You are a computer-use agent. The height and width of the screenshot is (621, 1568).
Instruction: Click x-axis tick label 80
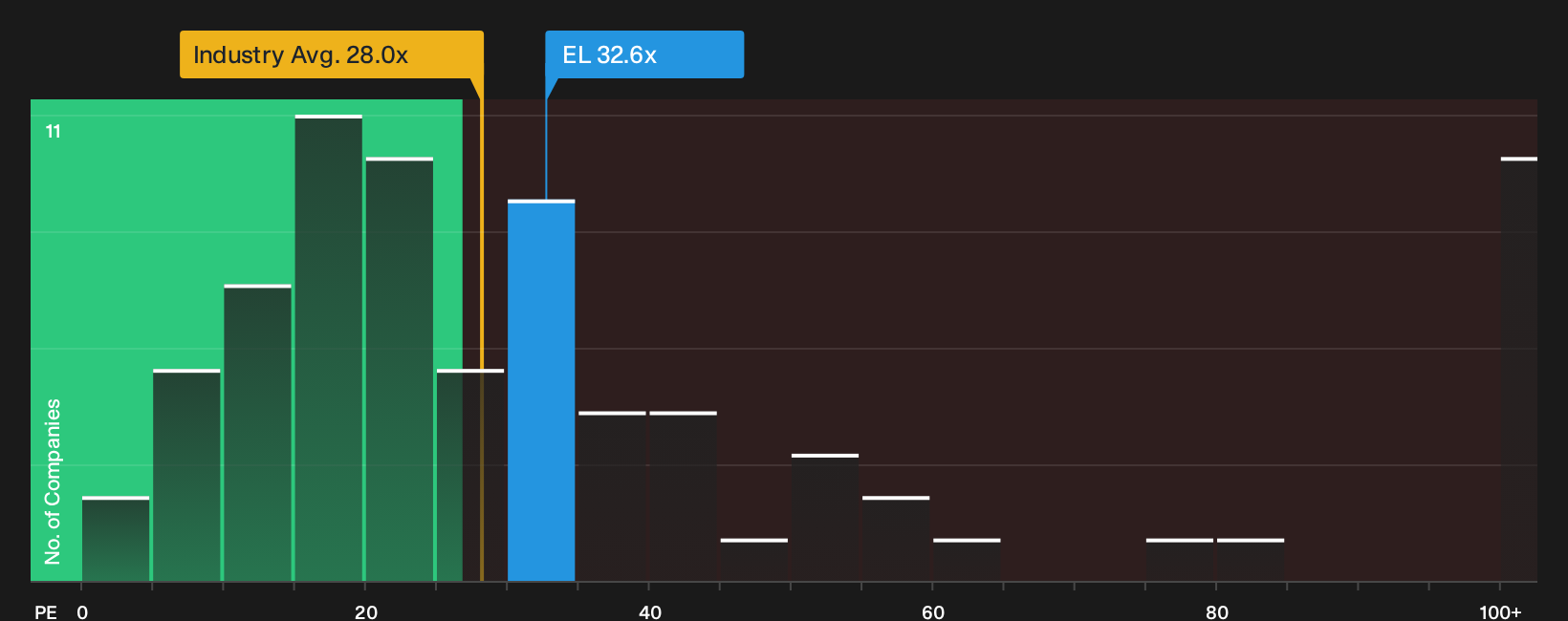[x=1217, y=612]
